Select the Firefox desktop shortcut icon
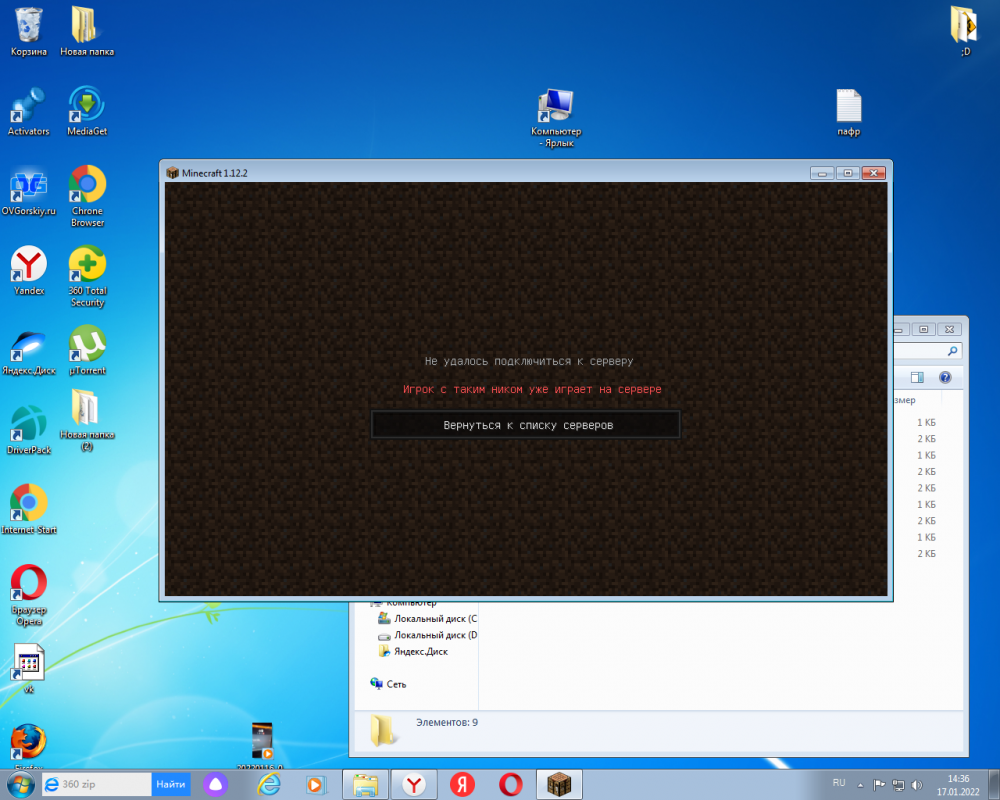 click(x=29, y=744)
